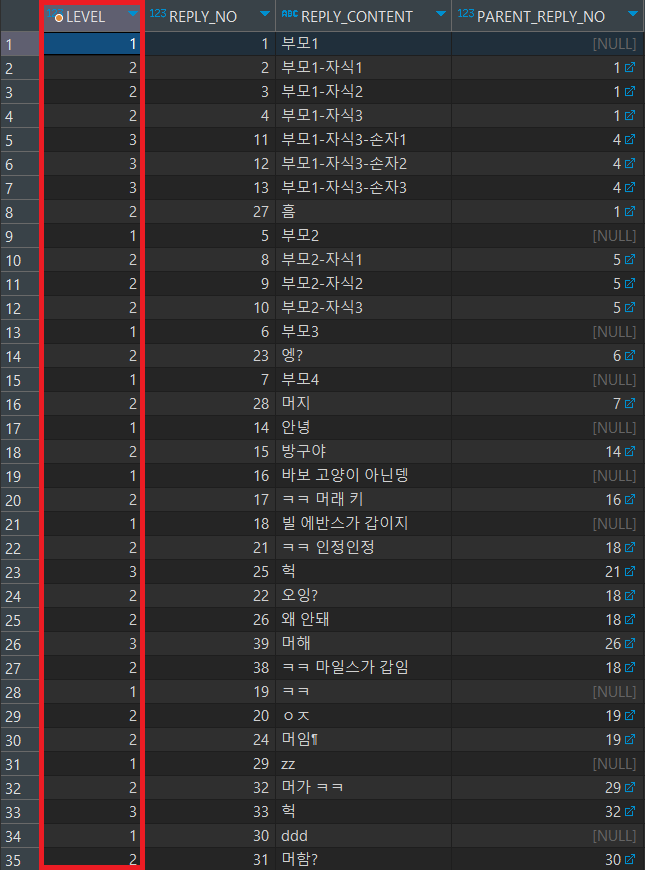
Task: Open link icon in 오잉? row
Action: coord(629,595)
